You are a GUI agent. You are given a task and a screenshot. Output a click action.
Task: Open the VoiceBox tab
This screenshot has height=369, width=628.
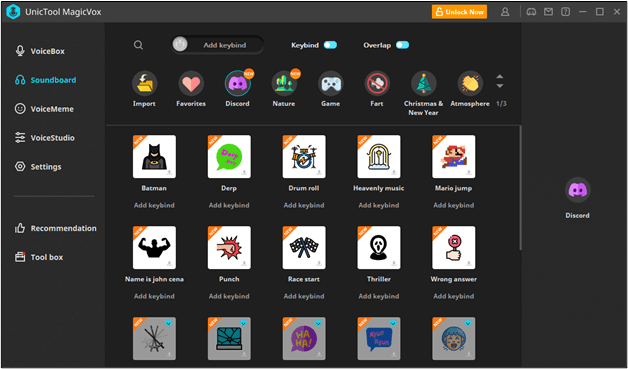(40, 51)
